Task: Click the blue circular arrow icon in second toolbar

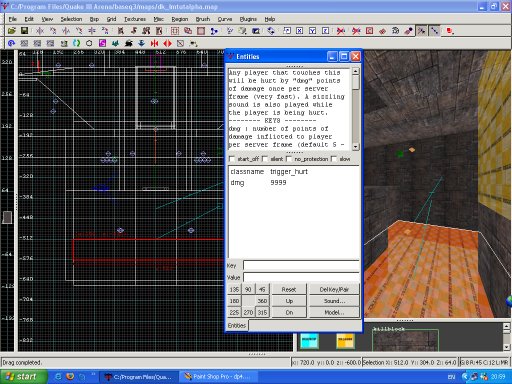Action: [x=12, y=43]
